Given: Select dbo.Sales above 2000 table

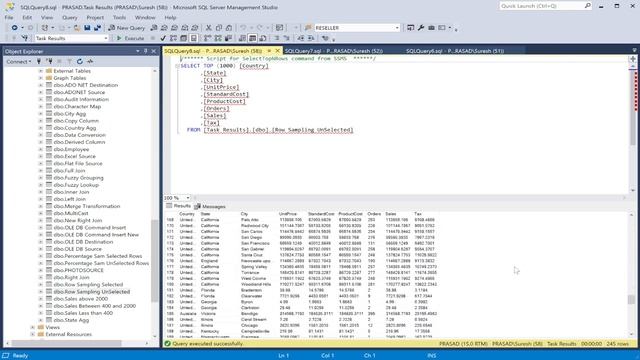Looking at the screenshot, I should 80,299.
